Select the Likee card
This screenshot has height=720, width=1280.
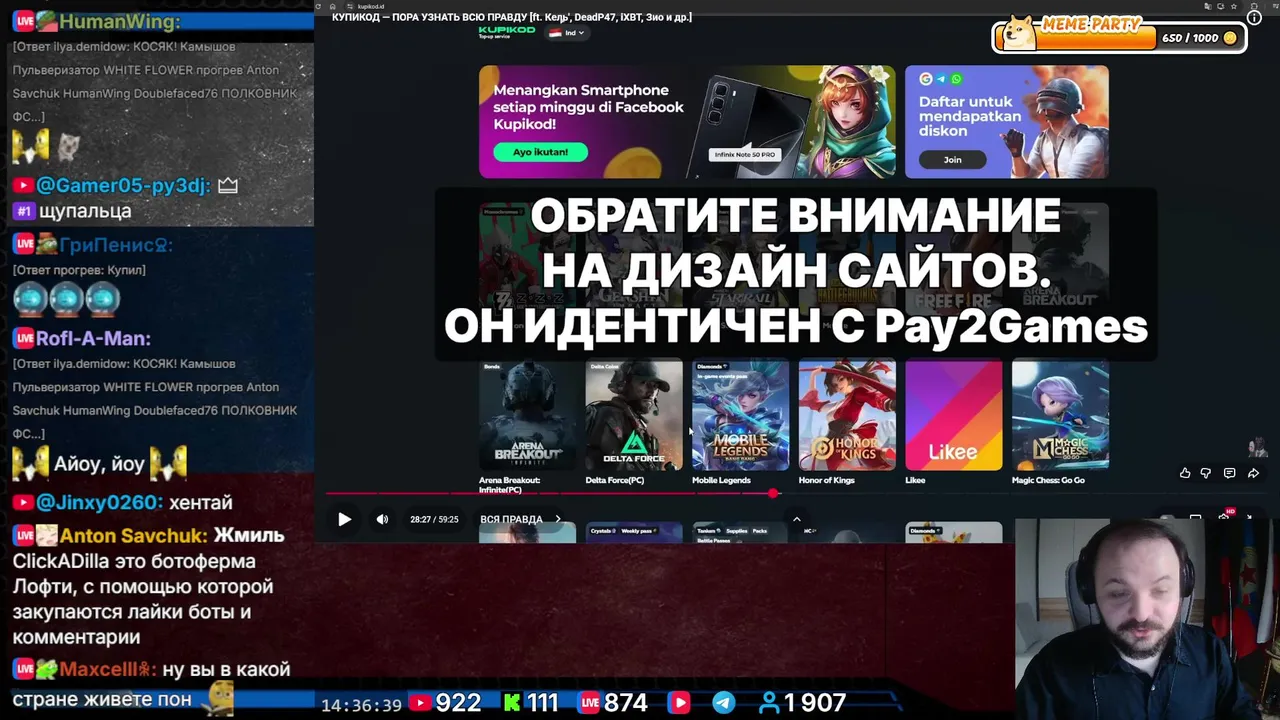(953, 423)
